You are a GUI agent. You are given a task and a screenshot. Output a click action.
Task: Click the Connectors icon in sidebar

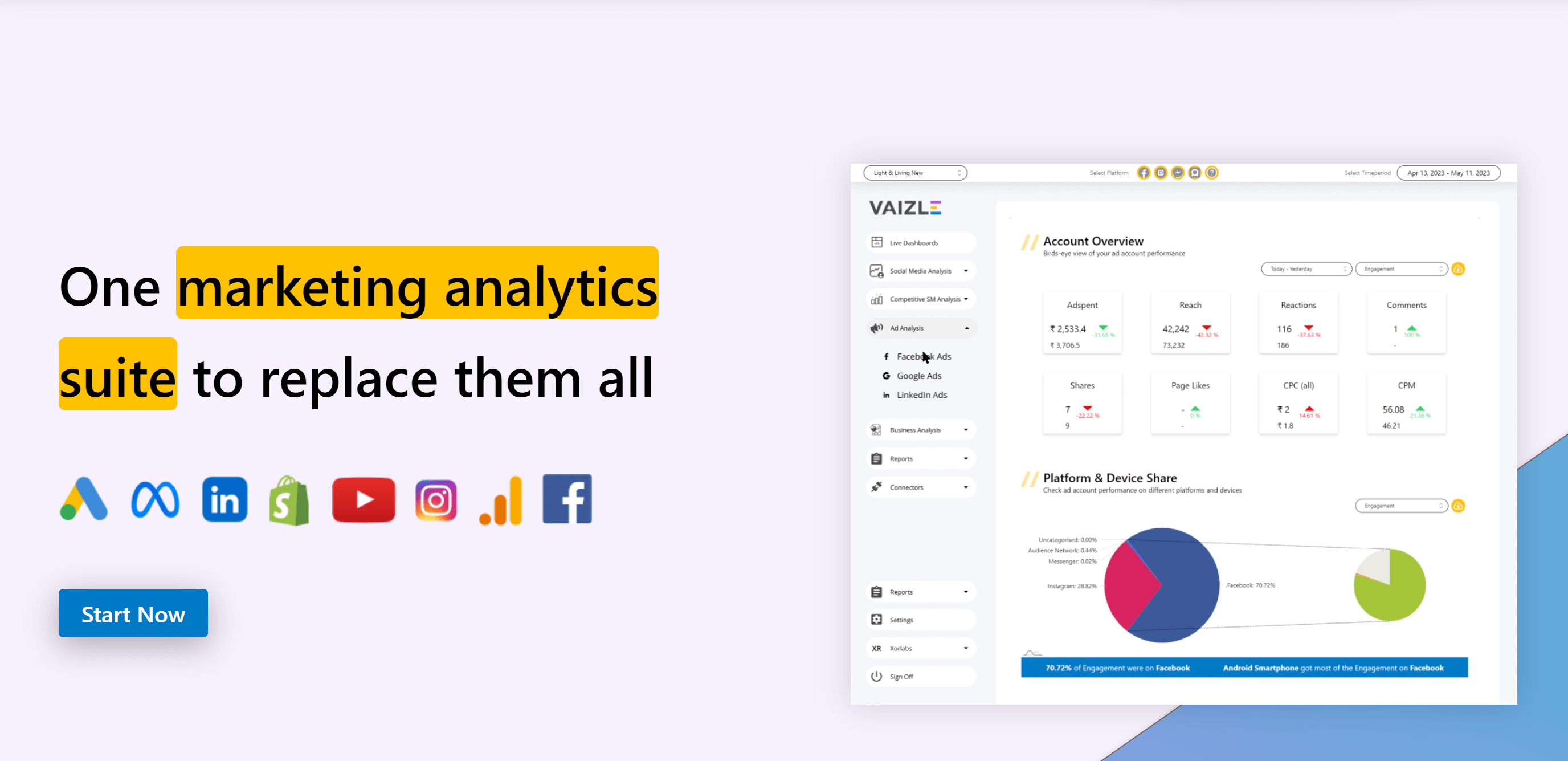click(877, 487)
